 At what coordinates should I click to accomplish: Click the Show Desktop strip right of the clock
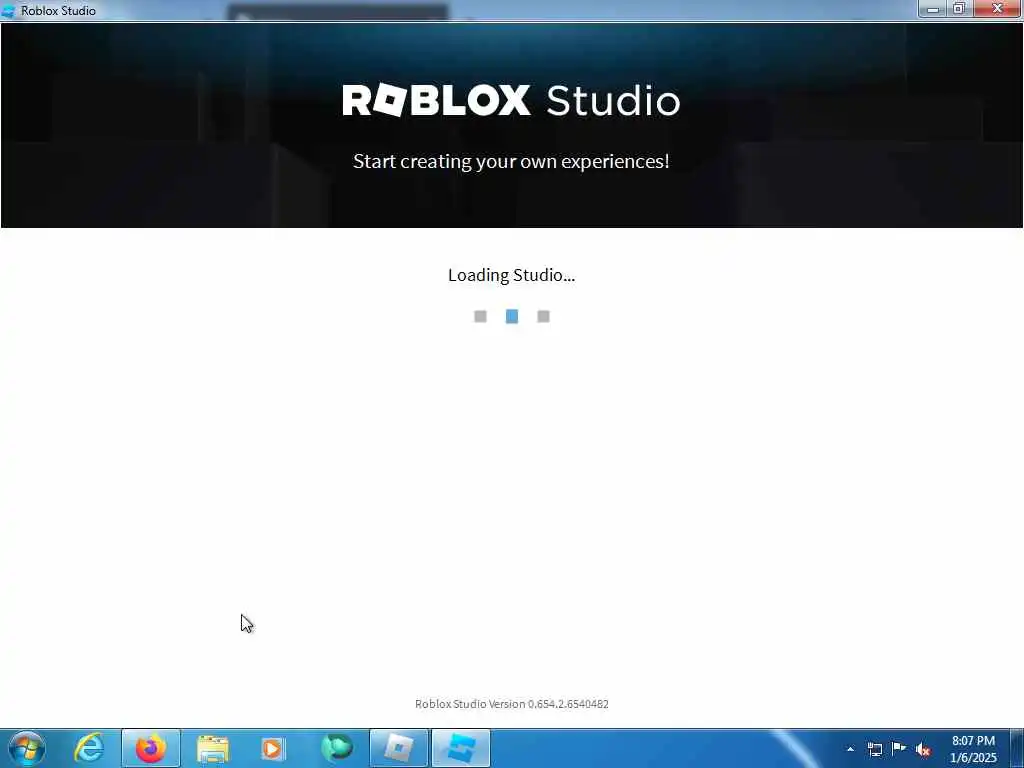(x=1017, y=748)
